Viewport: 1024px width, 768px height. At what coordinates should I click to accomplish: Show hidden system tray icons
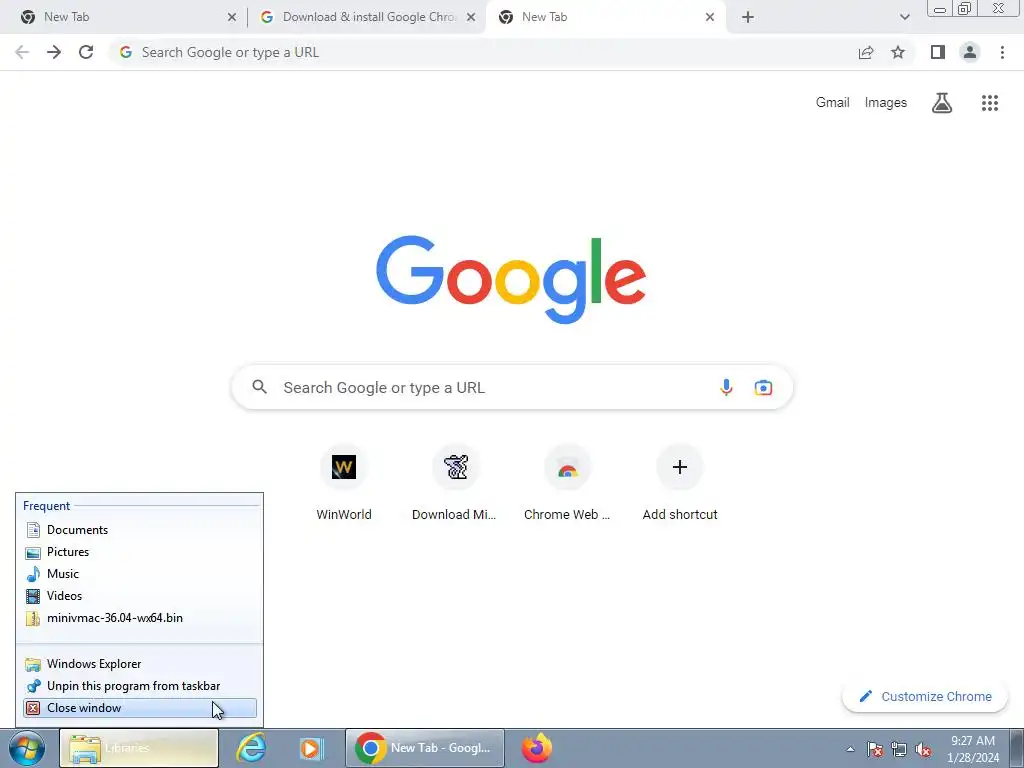[850, 749]
